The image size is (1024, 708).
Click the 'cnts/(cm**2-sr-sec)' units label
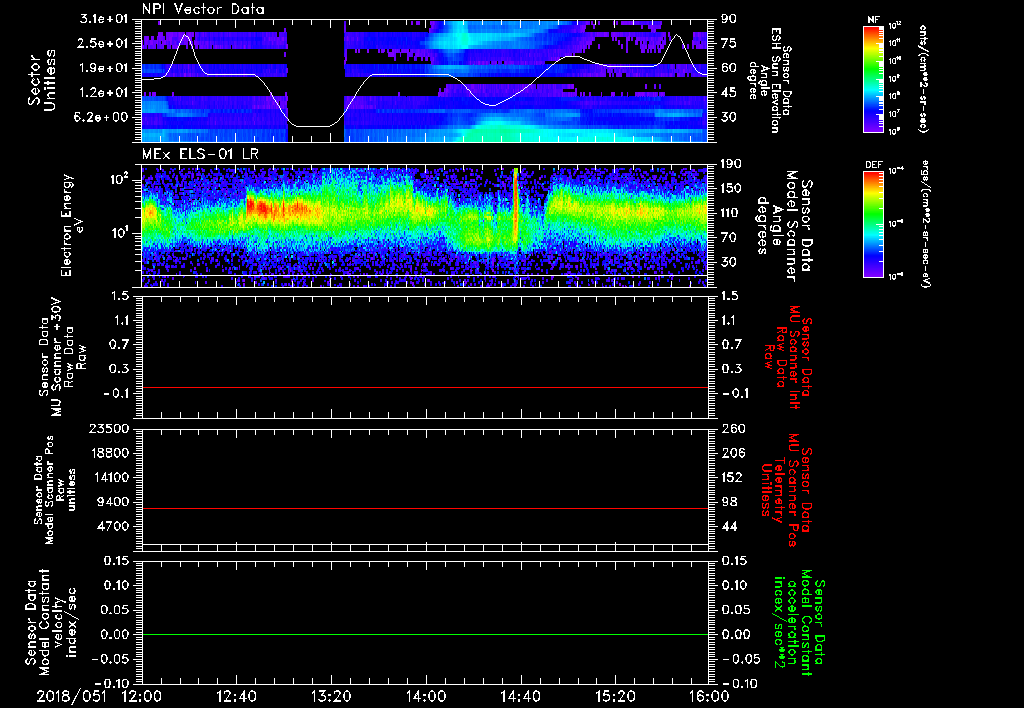coord(924,78)
